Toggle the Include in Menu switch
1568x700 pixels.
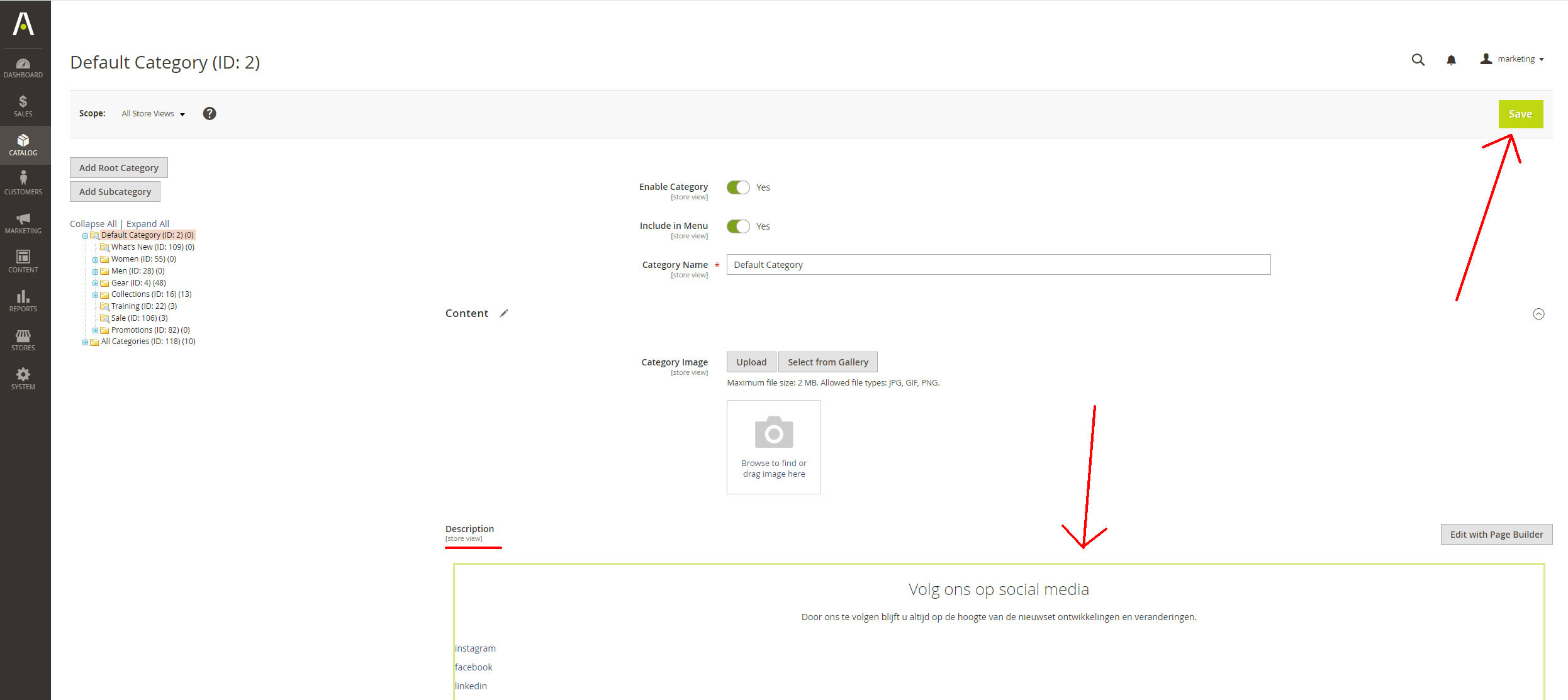tap(738, 226)
